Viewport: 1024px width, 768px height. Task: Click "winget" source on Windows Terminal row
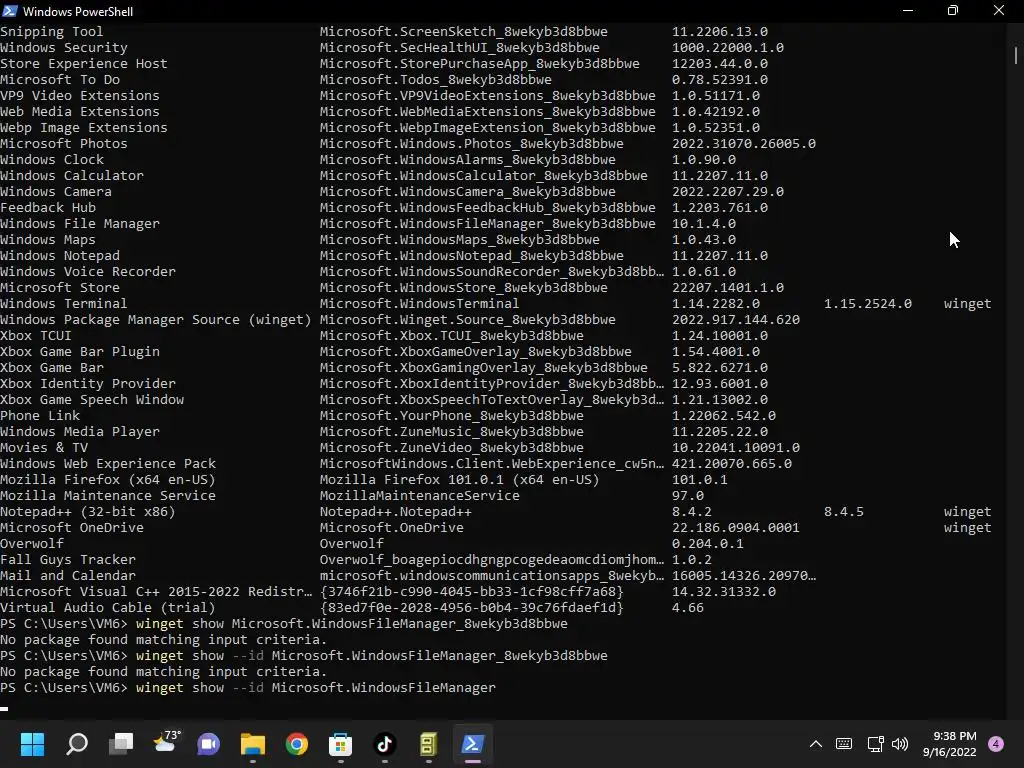(x=967, y=304)
